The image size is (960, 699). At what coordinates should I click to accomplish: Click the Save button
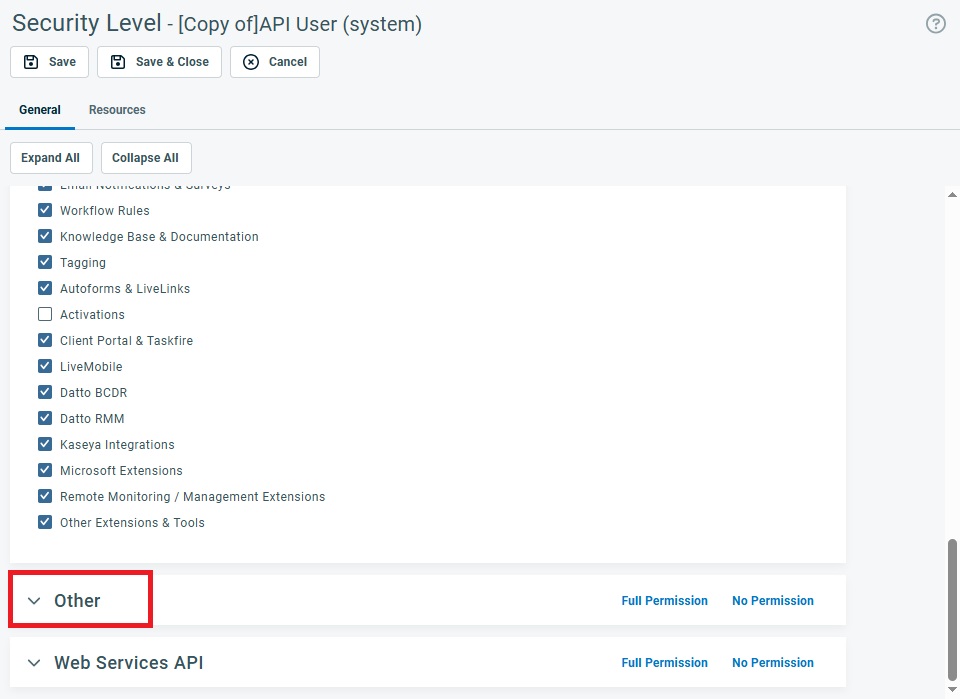click(50, 62)
